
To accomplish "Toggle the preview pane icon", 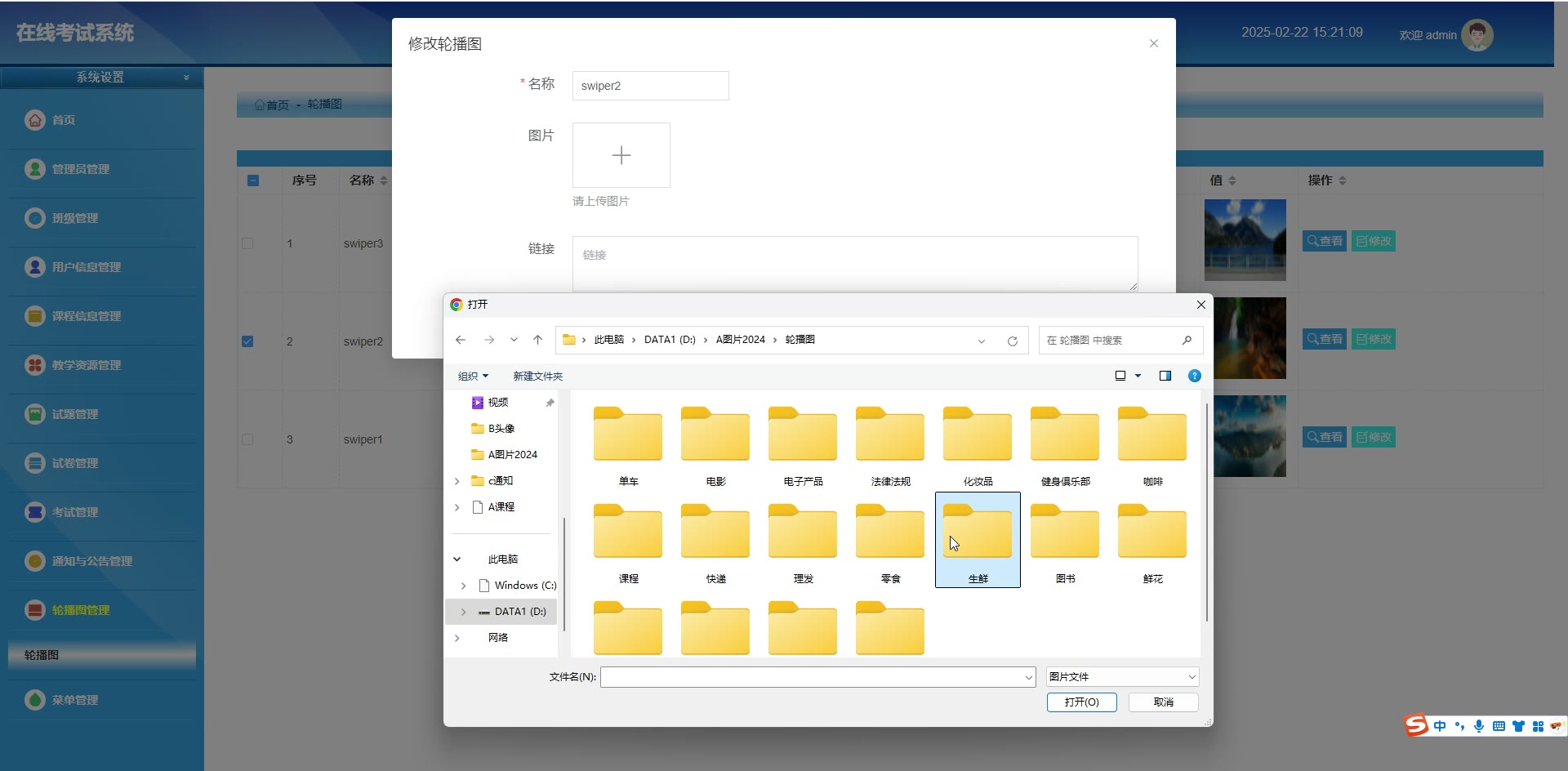I will pyautogui.click(x=1165, y=376).
